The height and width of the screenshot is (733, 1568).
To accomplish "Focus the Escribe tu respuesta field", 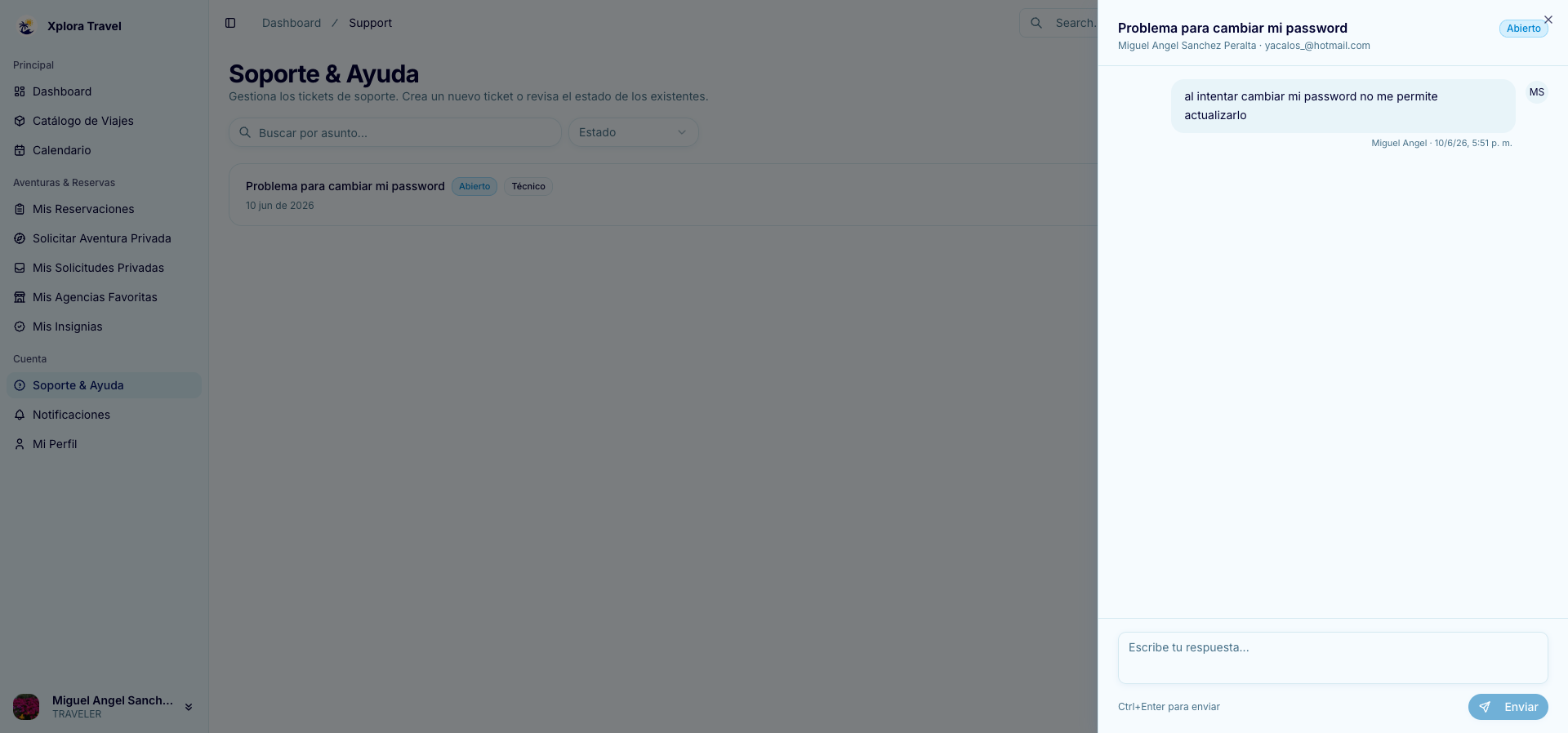I will pyautogui.click(x=1332, y=658).
